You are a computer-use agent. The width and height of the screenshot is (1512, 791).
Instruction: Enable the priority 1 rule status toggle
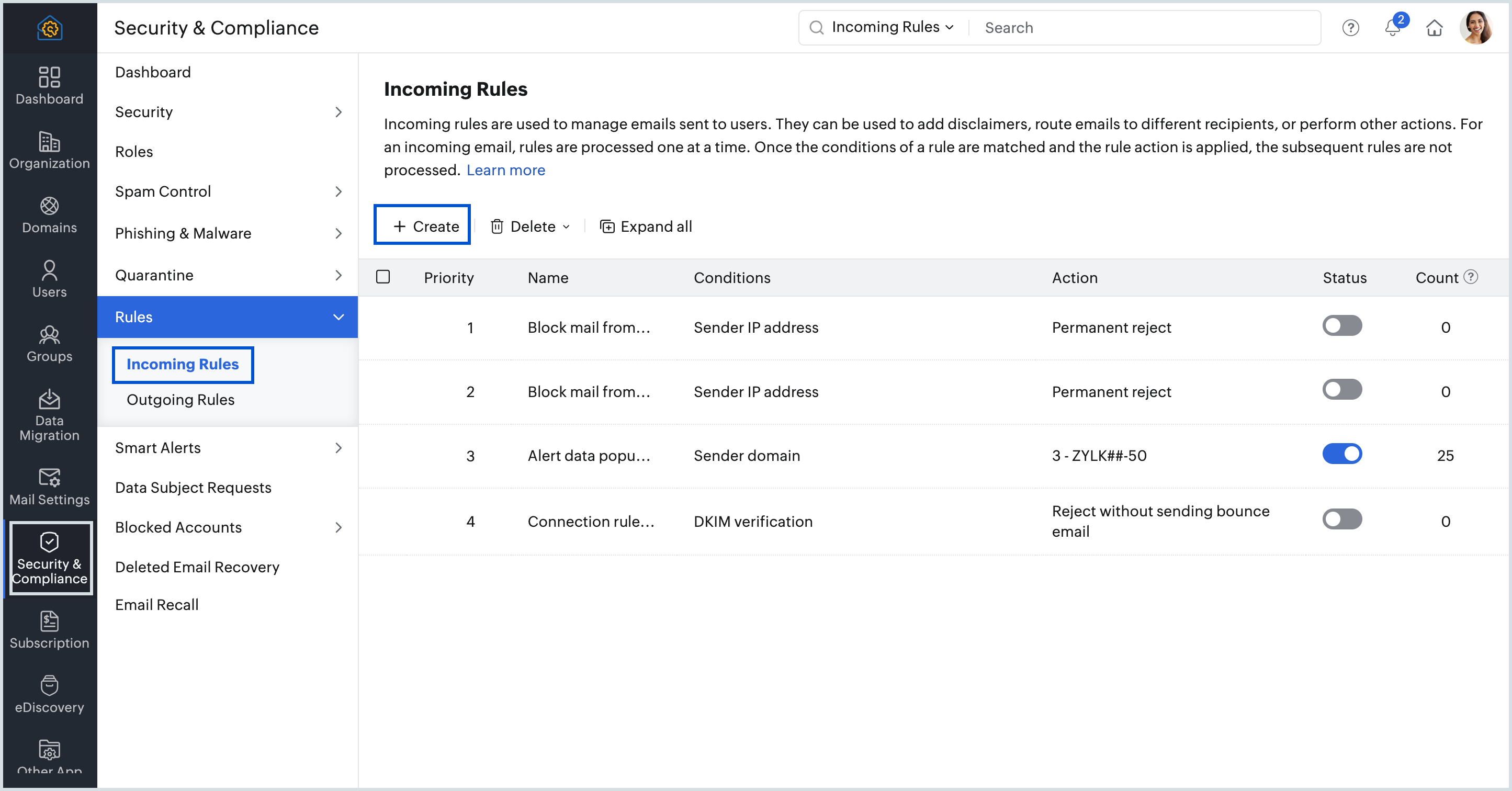click(1342, 326)
